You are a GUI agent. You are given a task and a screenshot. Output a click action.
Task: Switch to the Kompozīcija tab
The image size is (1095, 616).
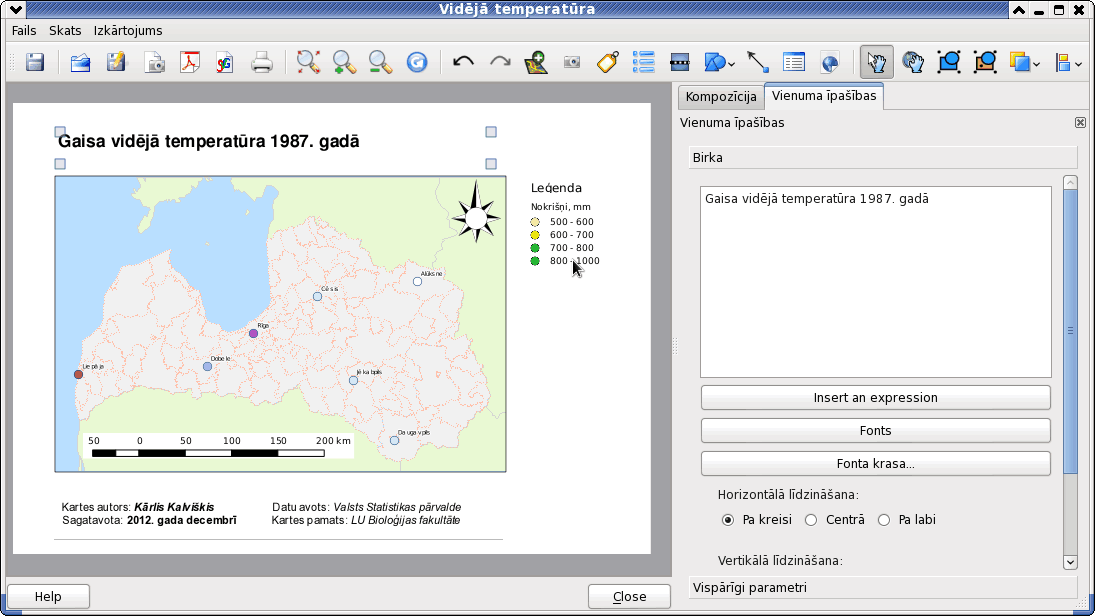coord(721,97)
